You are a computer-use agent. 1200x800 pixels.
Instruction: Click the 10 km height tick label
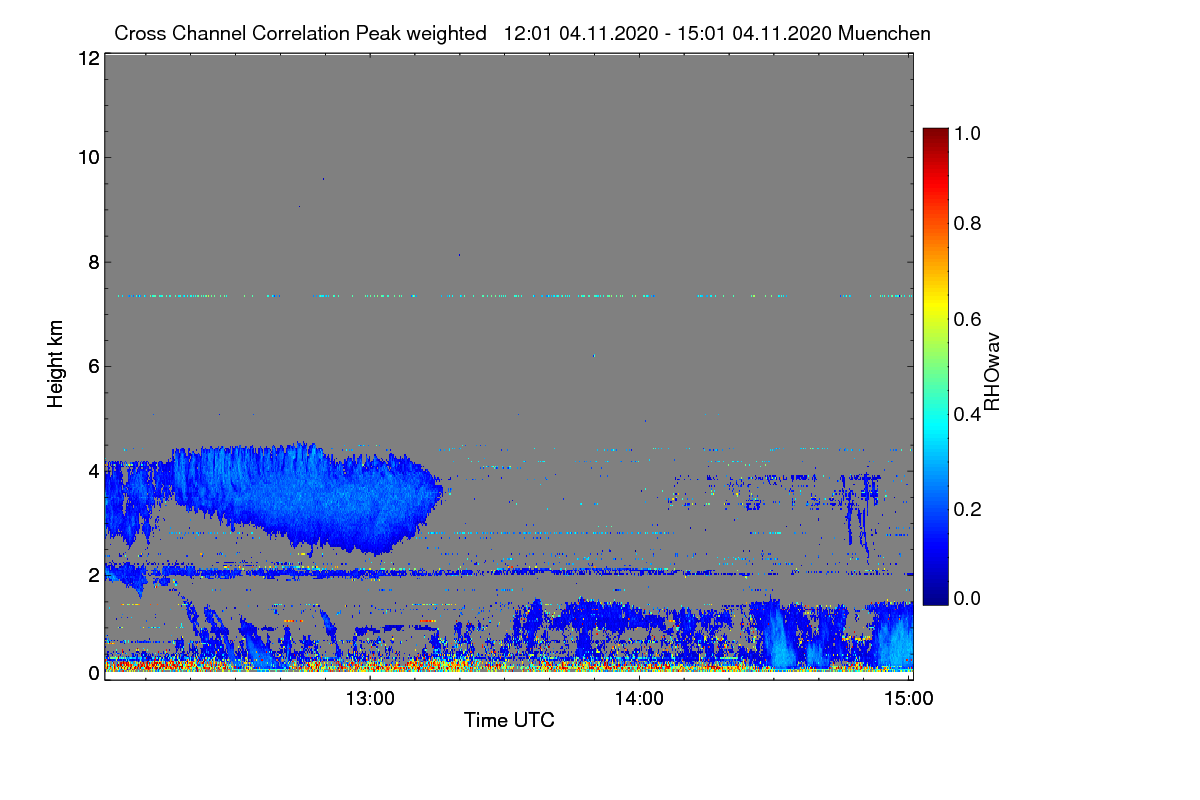[x=88, y=158]
